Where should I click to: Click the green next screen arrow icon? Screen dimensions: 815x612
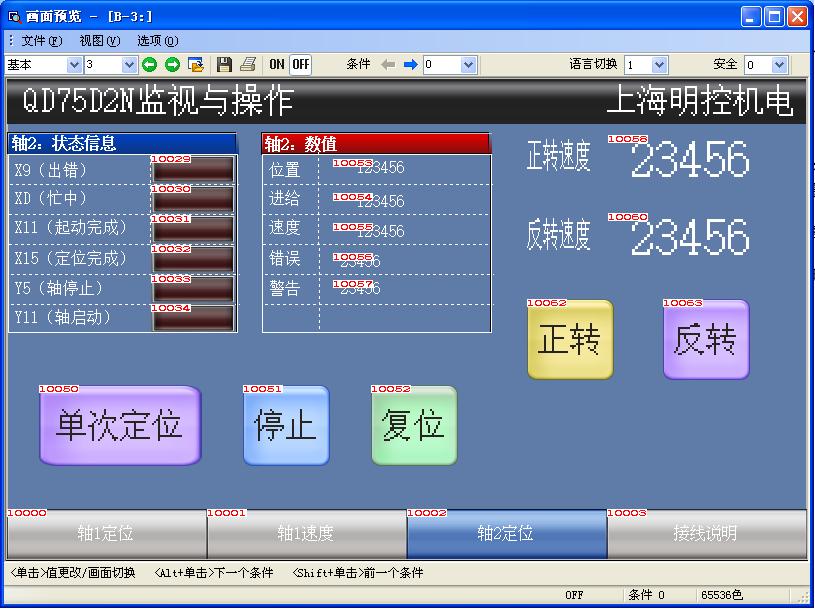172,65
